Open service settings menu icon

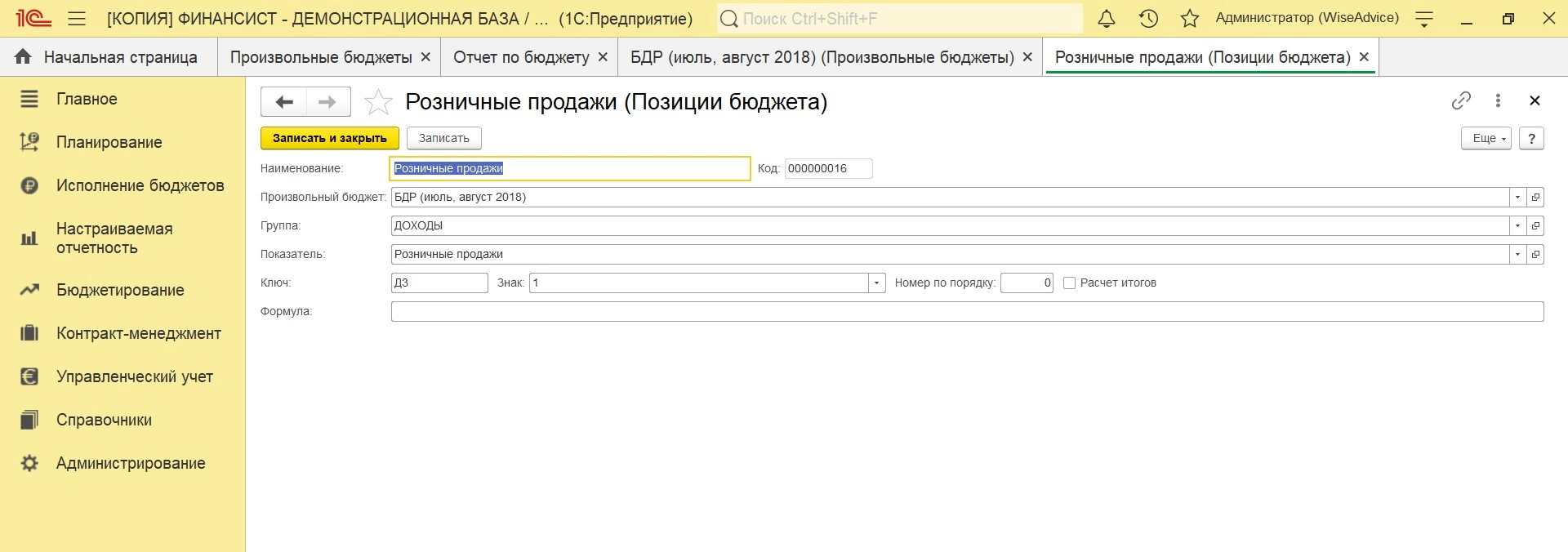click(1424, 19)
